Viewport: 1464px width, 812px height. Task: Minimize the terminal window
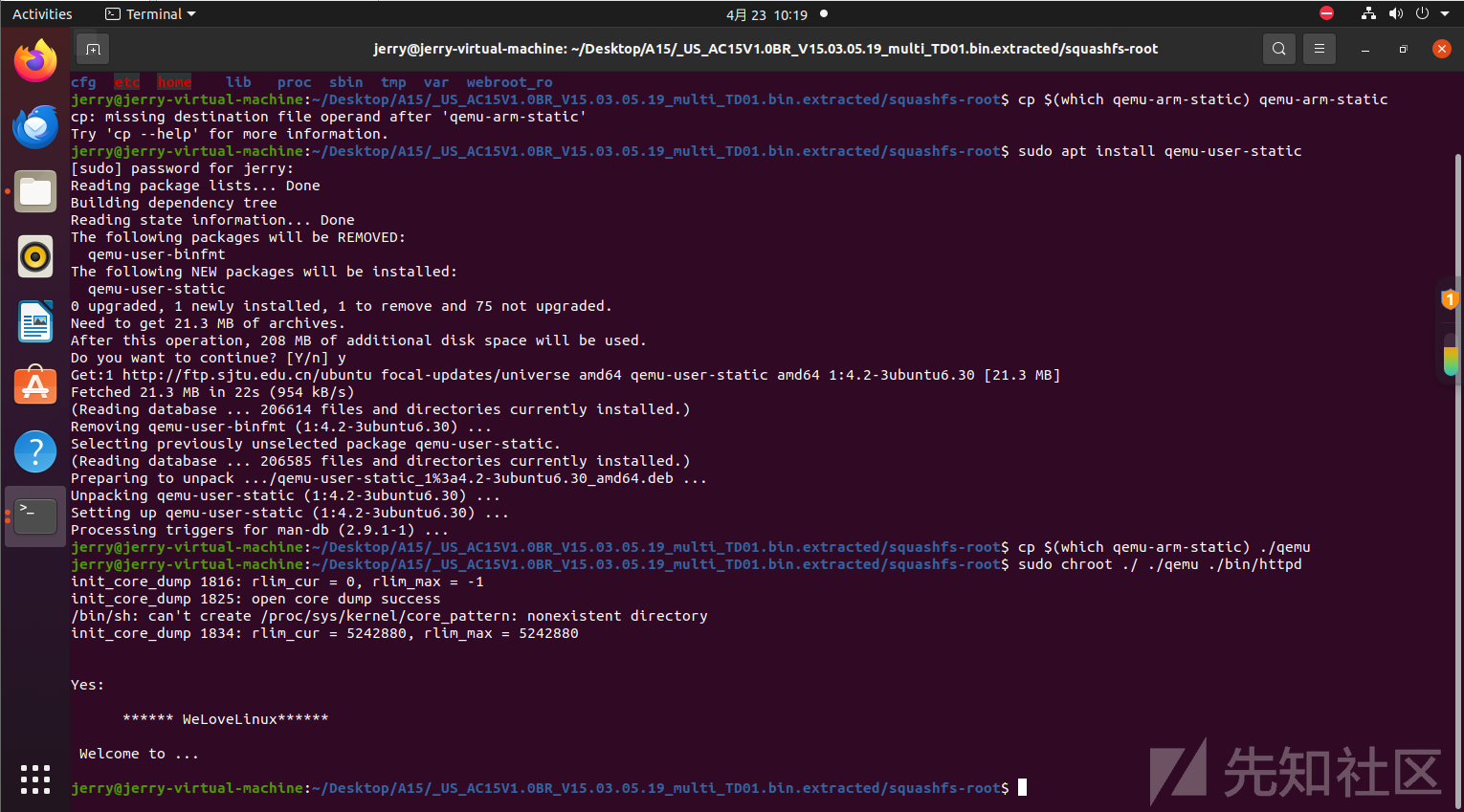tap(1365, 49)
